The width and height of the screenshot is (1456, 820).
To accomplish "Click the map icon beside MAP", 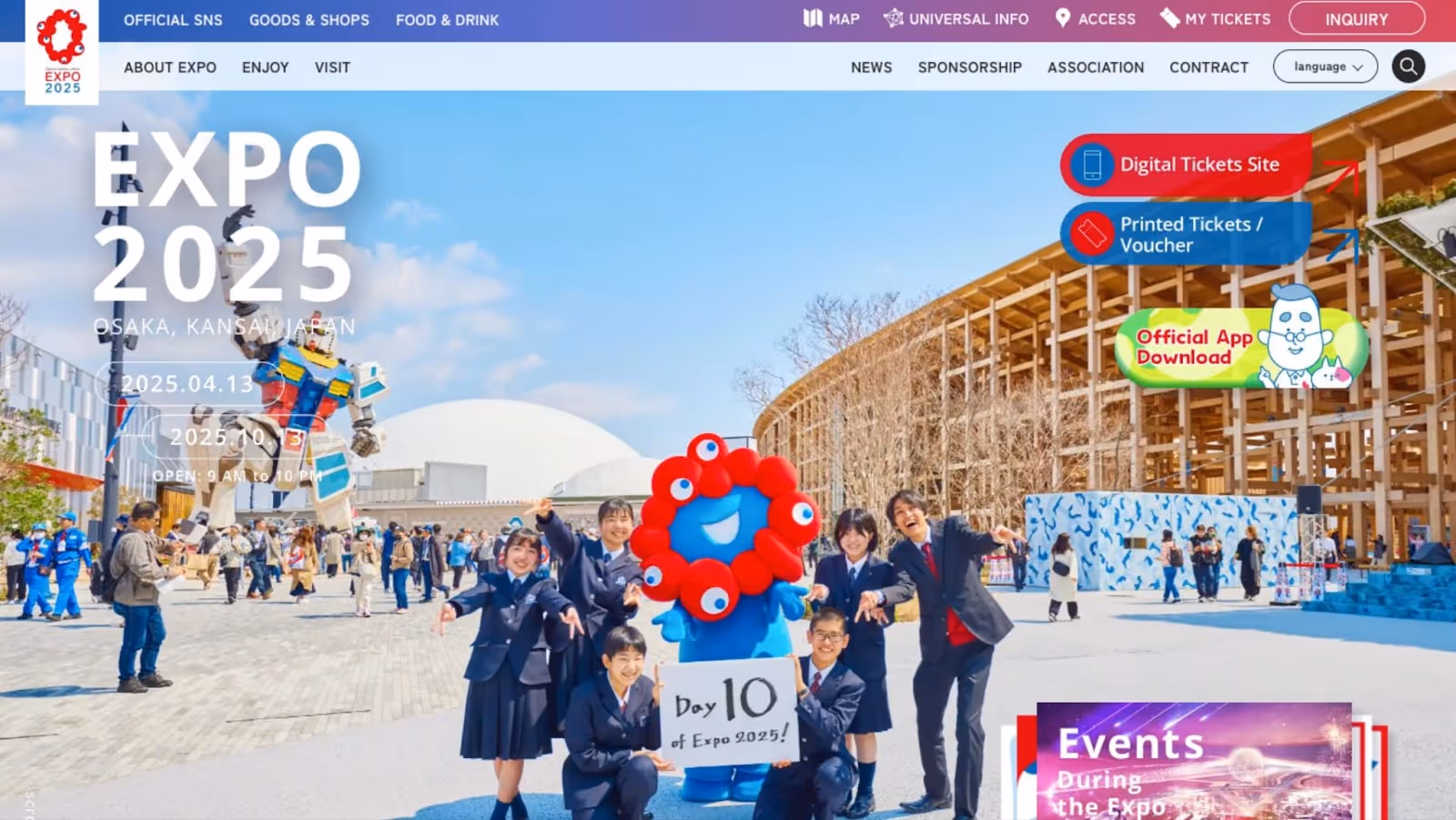I will coord(813,18).
